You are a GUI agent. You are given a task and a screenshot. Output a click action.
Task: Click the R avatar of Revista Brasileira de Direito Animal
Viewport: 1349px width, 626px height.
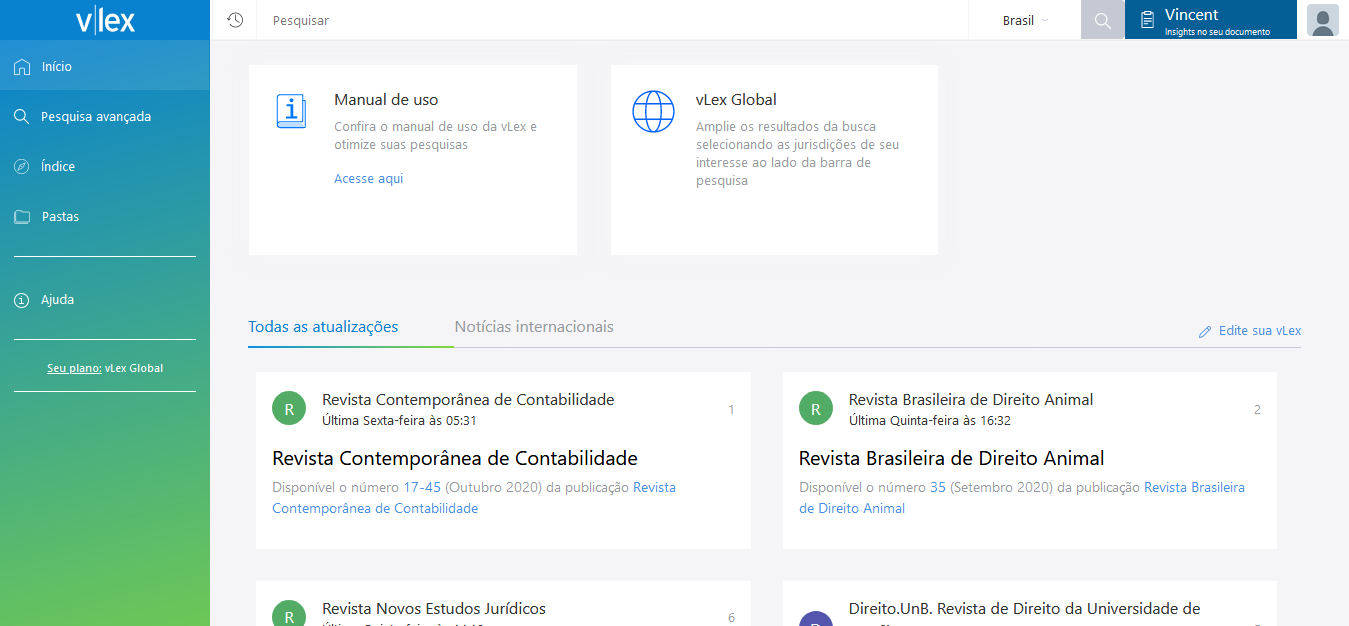point(816,408)
